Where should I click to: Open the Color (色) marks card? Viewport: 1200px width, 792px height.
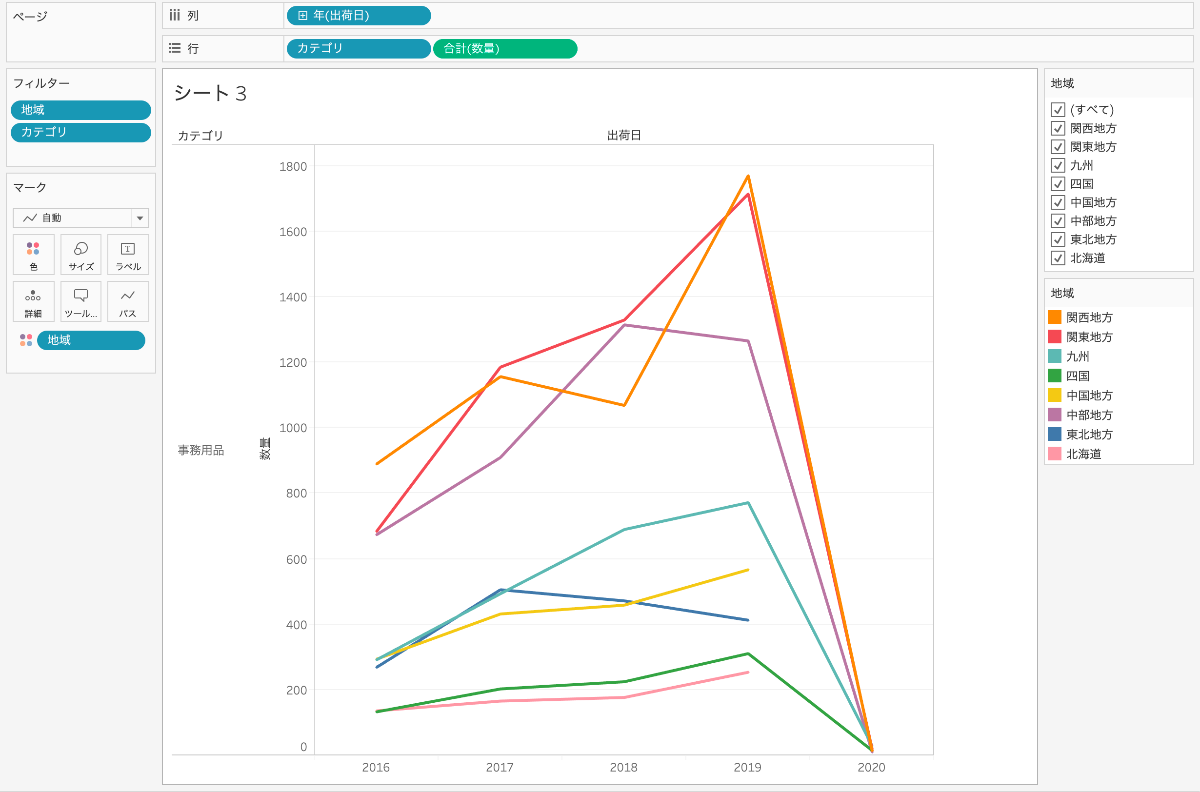pyautogui.click(x=34, y=254)
